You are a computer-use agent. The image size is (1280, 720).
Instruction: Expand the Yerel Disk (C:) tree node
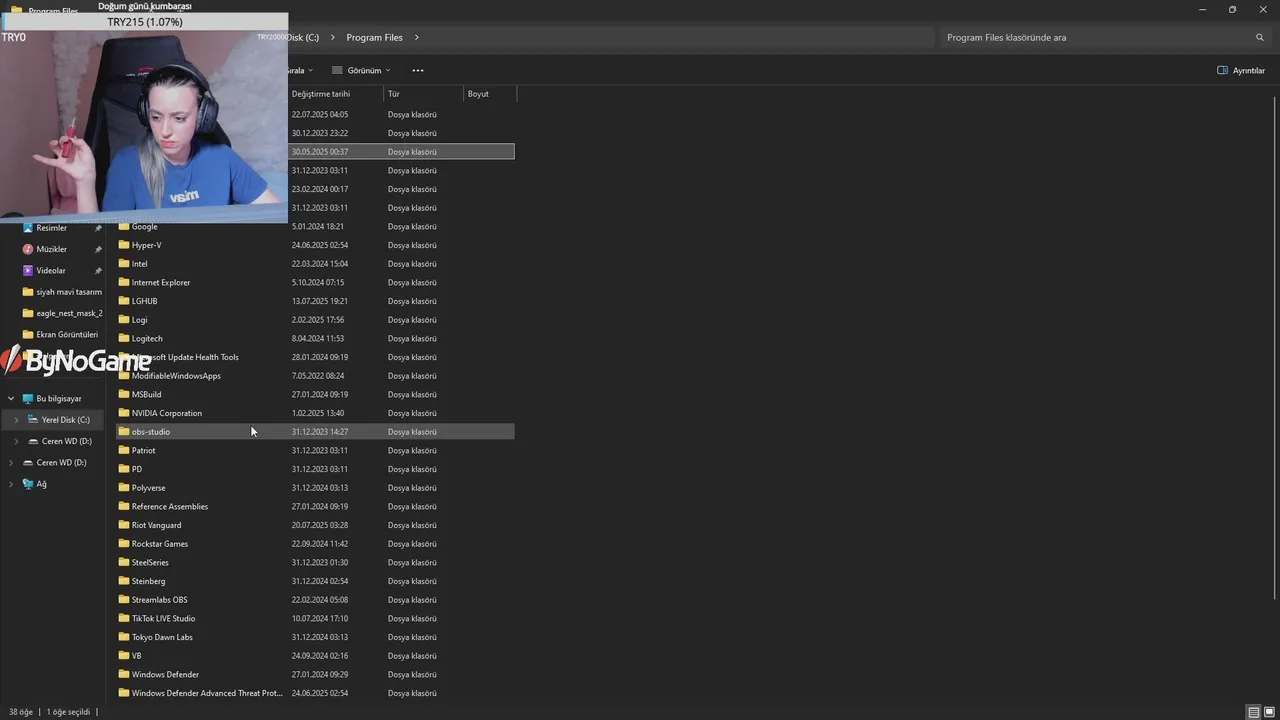[16, 420]
